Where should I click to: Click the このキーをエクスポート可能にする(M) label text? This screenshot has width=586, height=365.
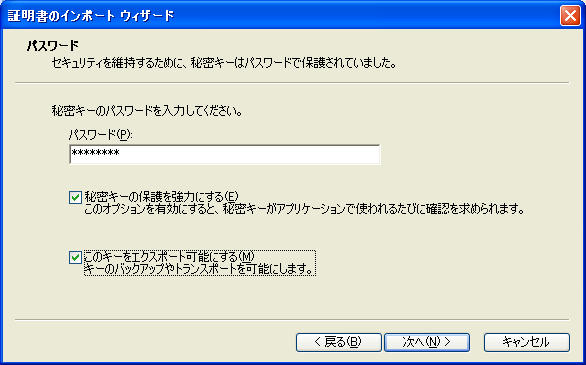click(x=169, y=257)
